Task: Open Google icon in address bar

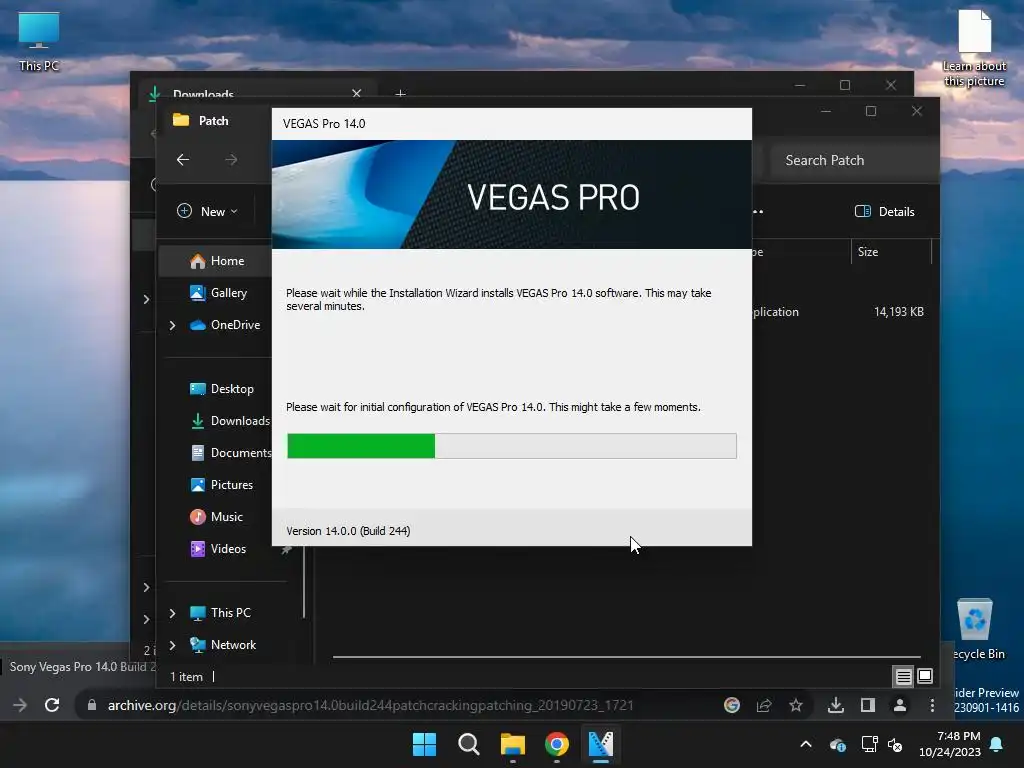Action: coord(732,705)
